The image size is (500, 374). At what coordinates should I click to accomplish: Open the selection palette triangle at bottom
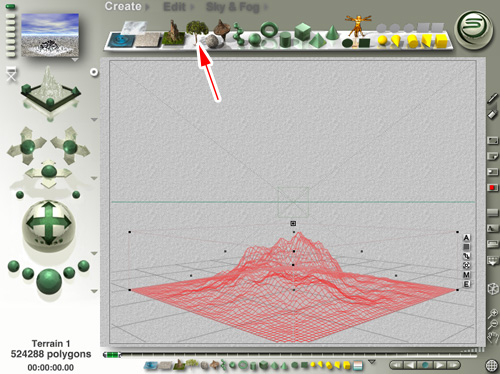pos(372,362)
